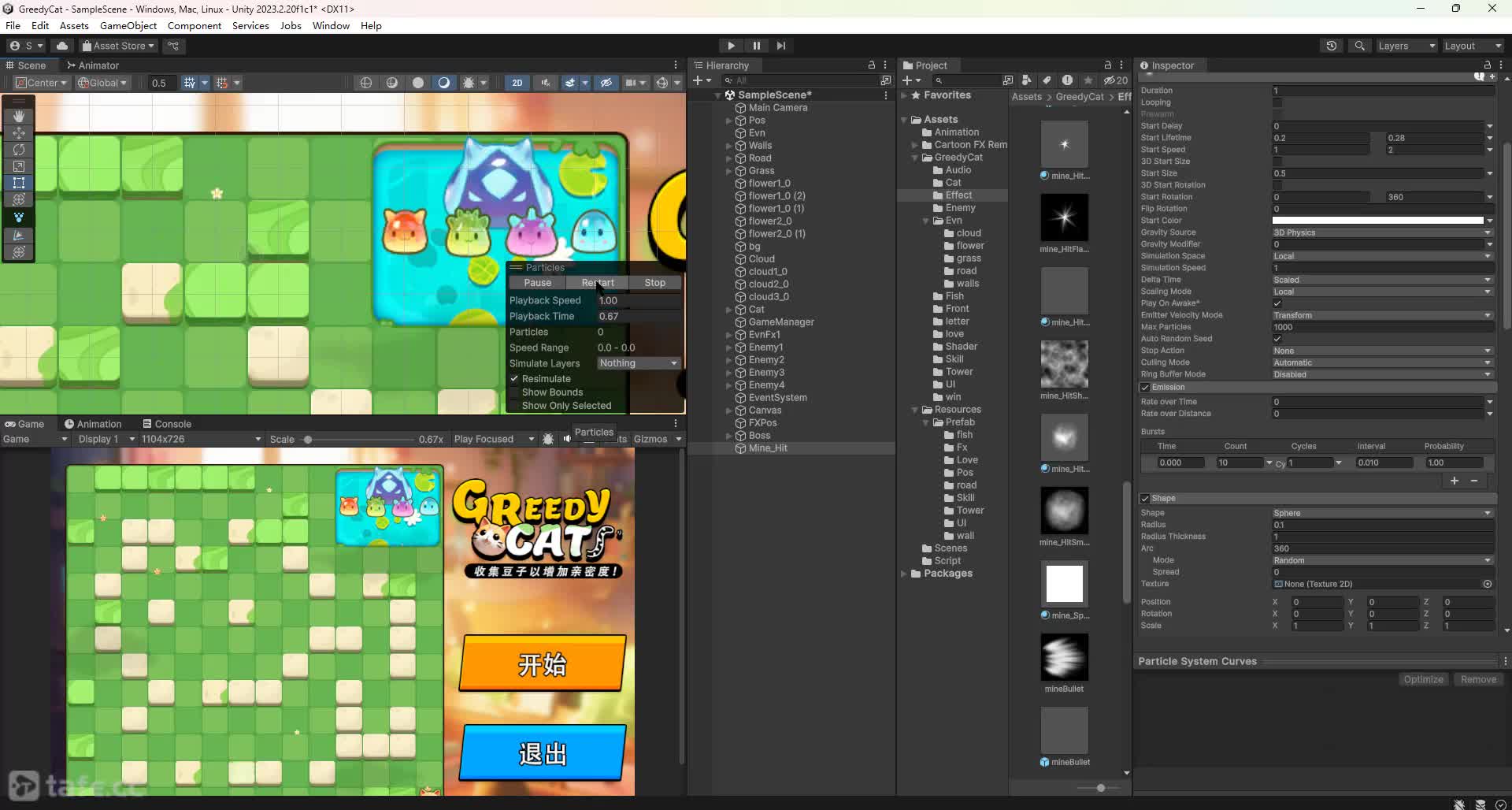The height and width of the screenshot is (810, 1512).
Task: Click search by label icon in Project
Action: pyautogui.click(x=1047, y=80)
